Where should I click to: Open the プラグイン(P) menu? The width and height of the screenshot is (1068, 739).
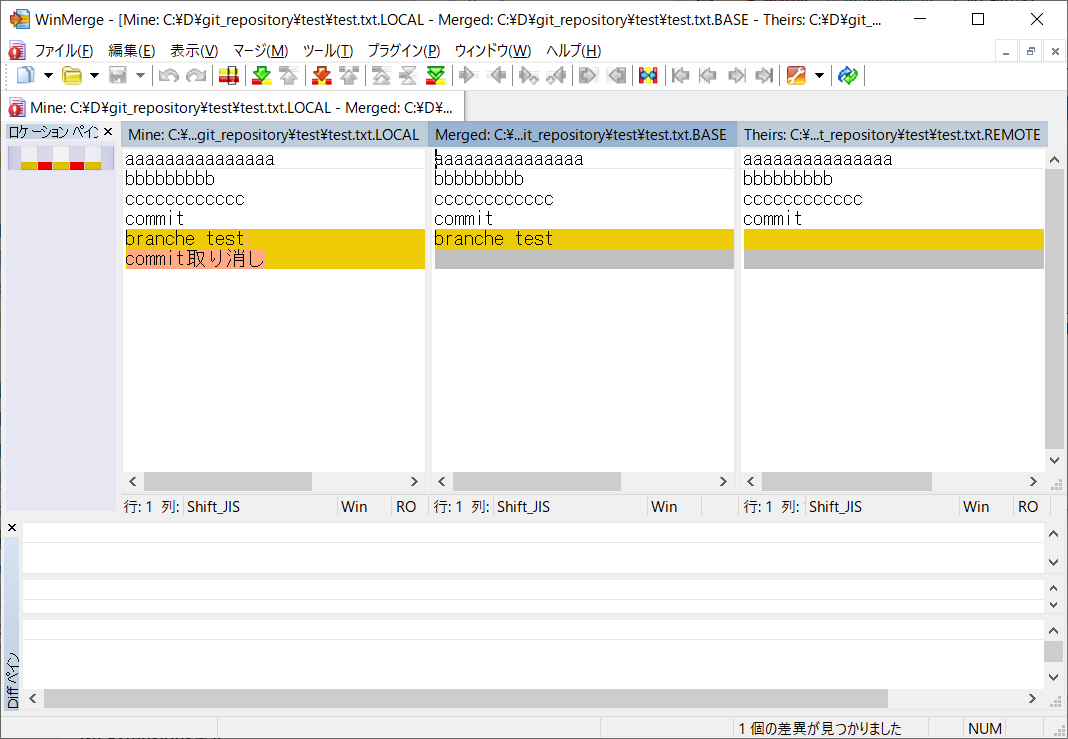click(403, 51)
